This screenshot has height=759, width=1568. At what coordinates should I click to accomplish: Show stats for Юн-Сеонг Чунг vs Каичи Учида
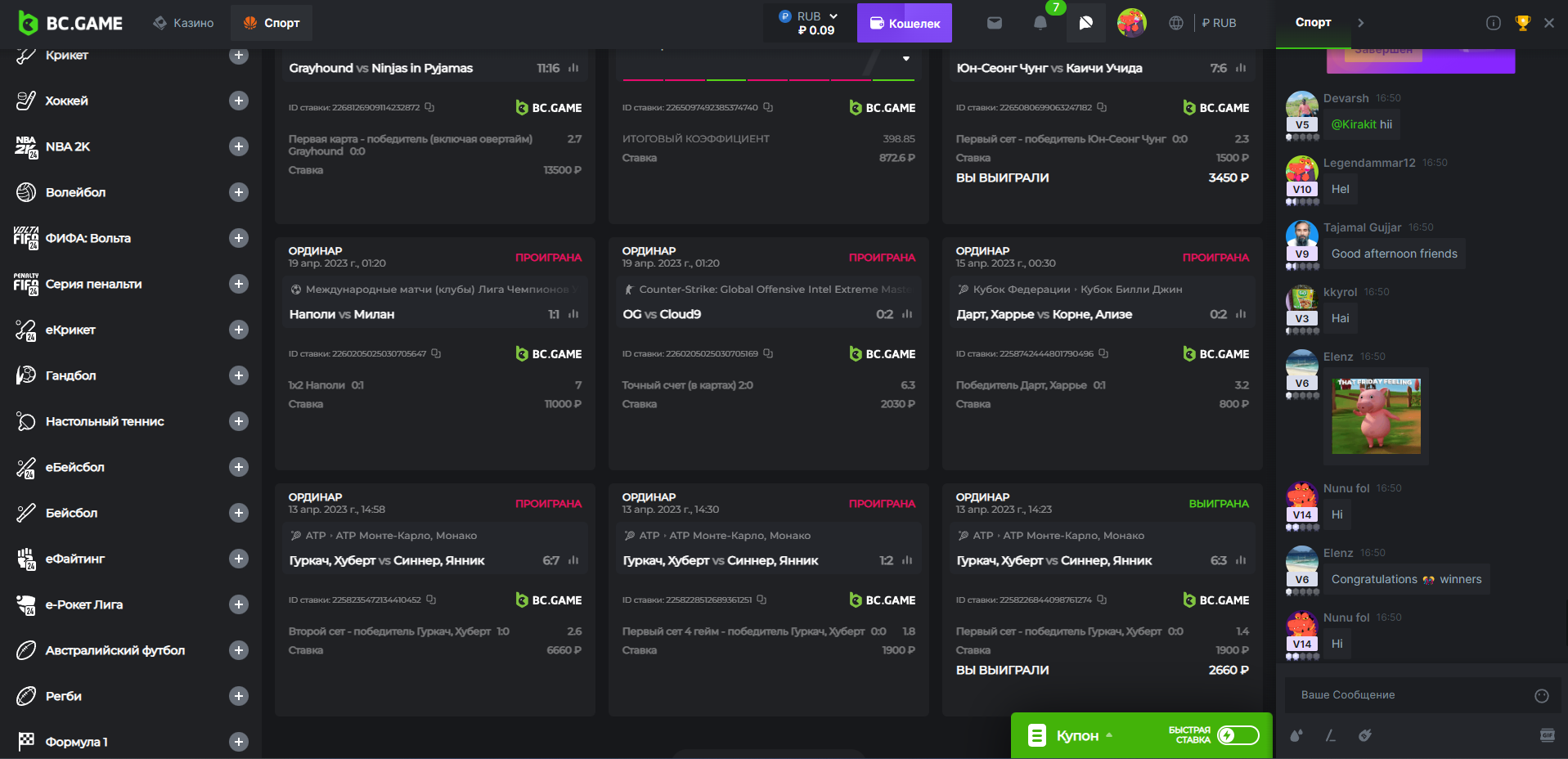click(x=1241, y=68)
